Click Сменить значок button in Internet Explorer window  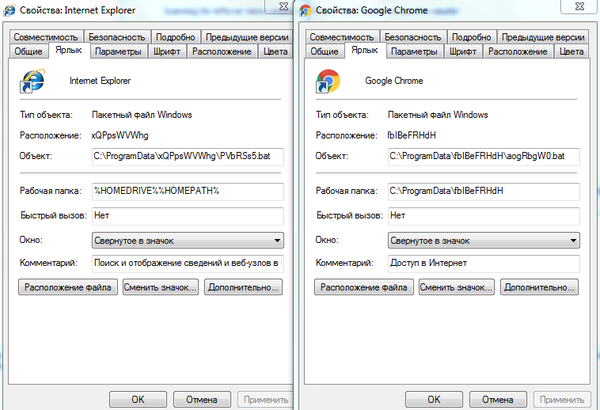(161, 287)
